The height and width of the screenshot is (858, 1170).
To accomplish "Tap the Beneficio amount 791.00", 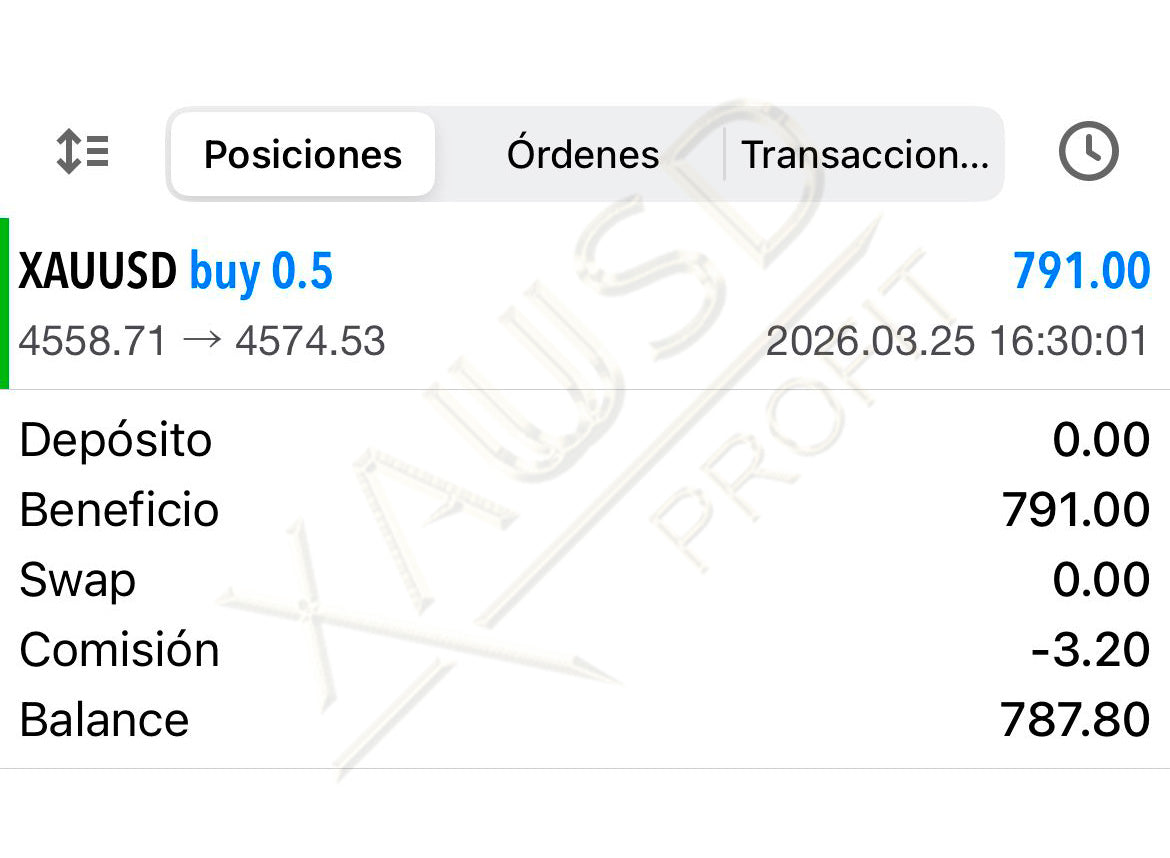I will pos(1076,510).
